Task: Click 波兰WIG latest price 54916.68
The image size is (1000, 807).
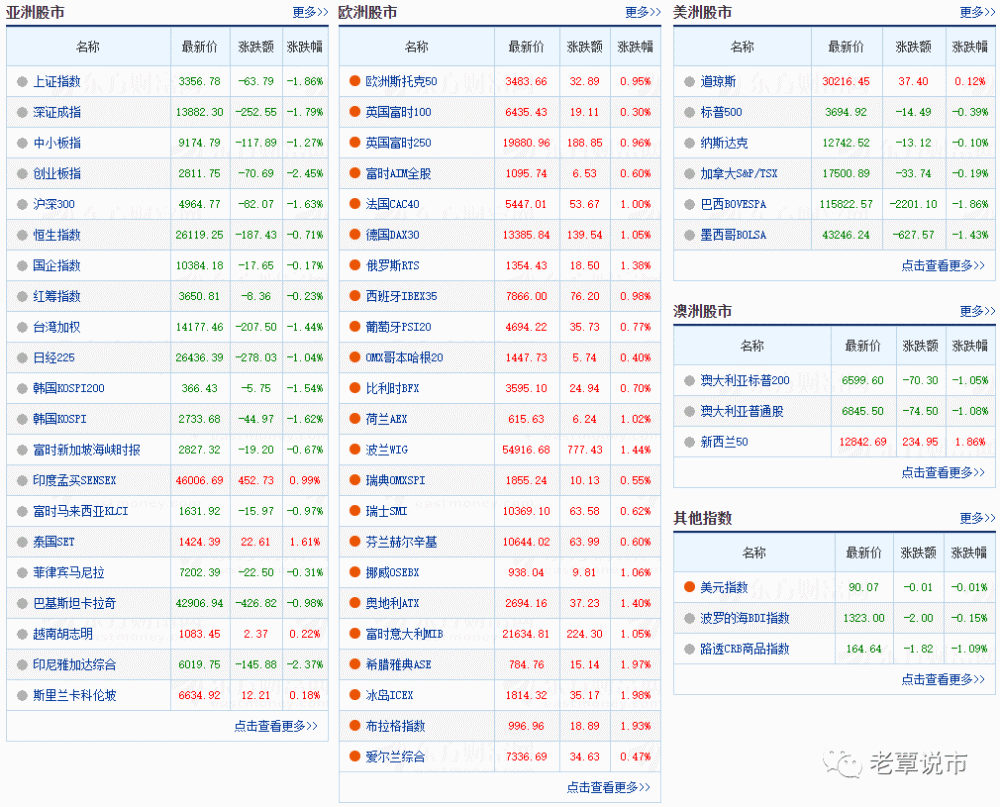Action: tap(526, 450)
